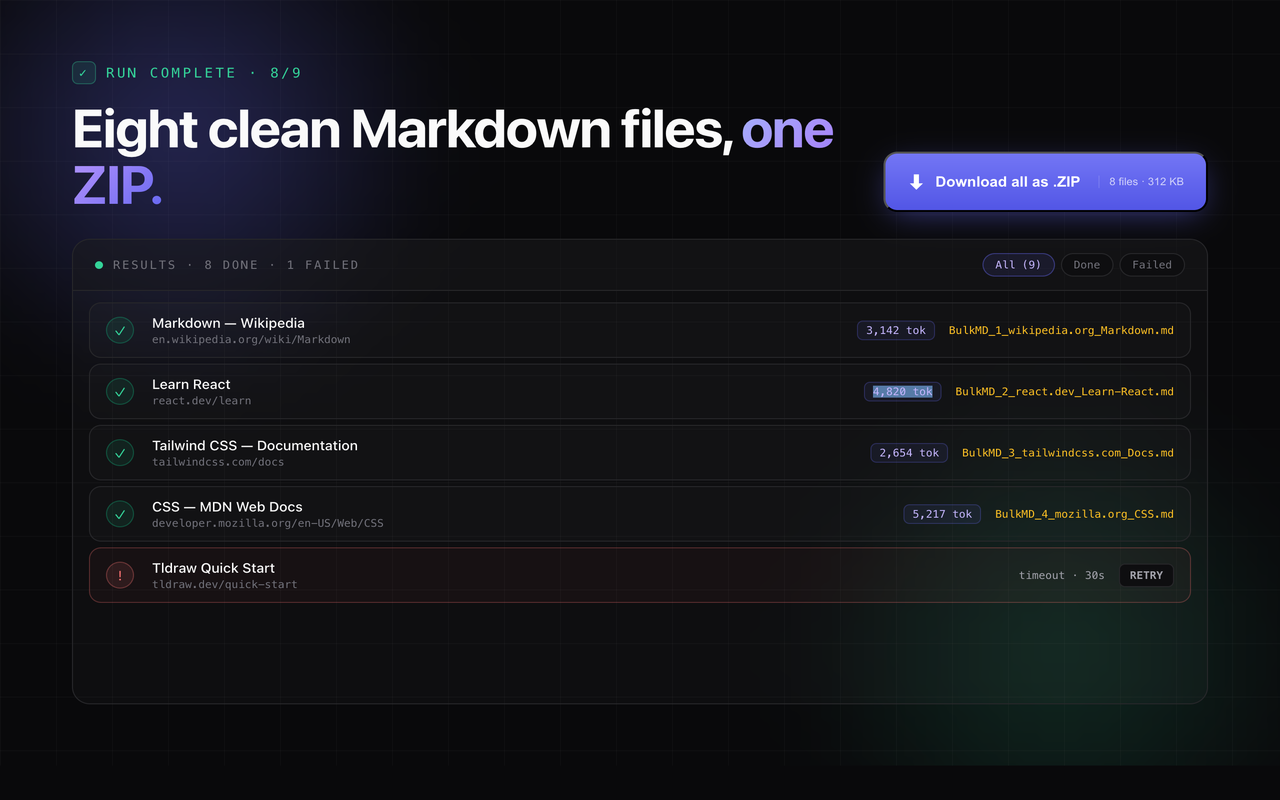1280x800 pixels.
Task: Click the react.dev/learn URL
Action: tap(202, 401)
